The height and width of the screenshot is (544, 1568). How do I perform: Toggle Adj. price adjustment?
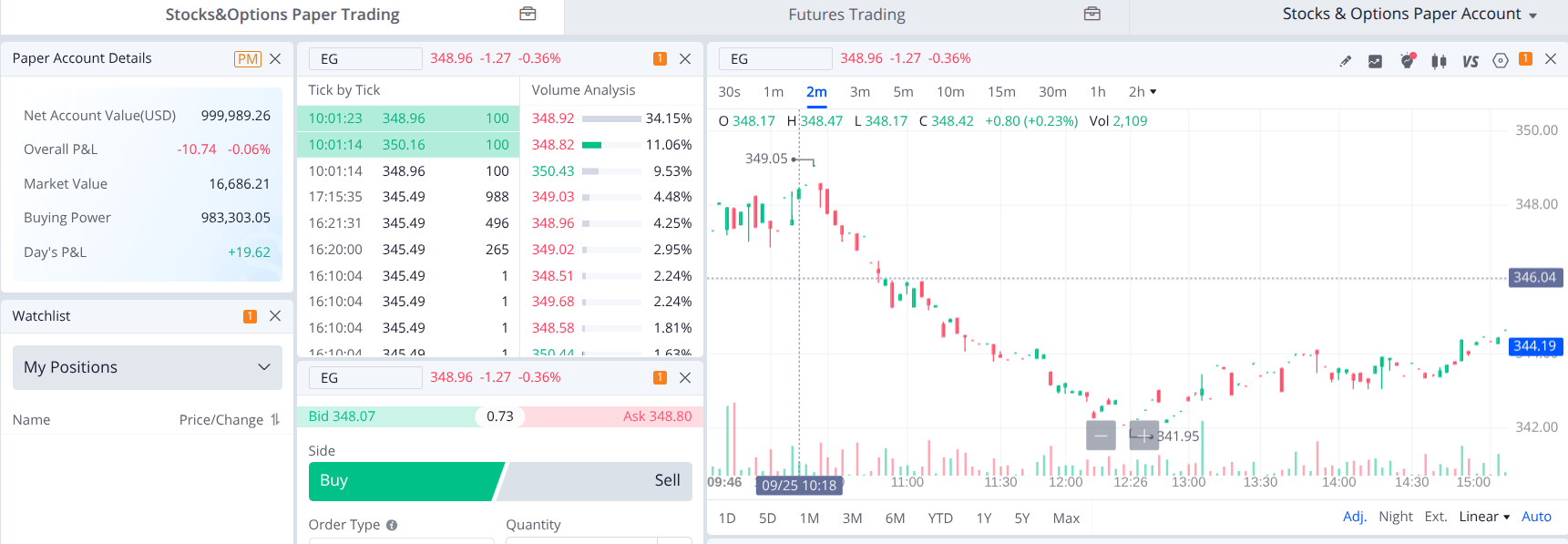coord(1354,517)
